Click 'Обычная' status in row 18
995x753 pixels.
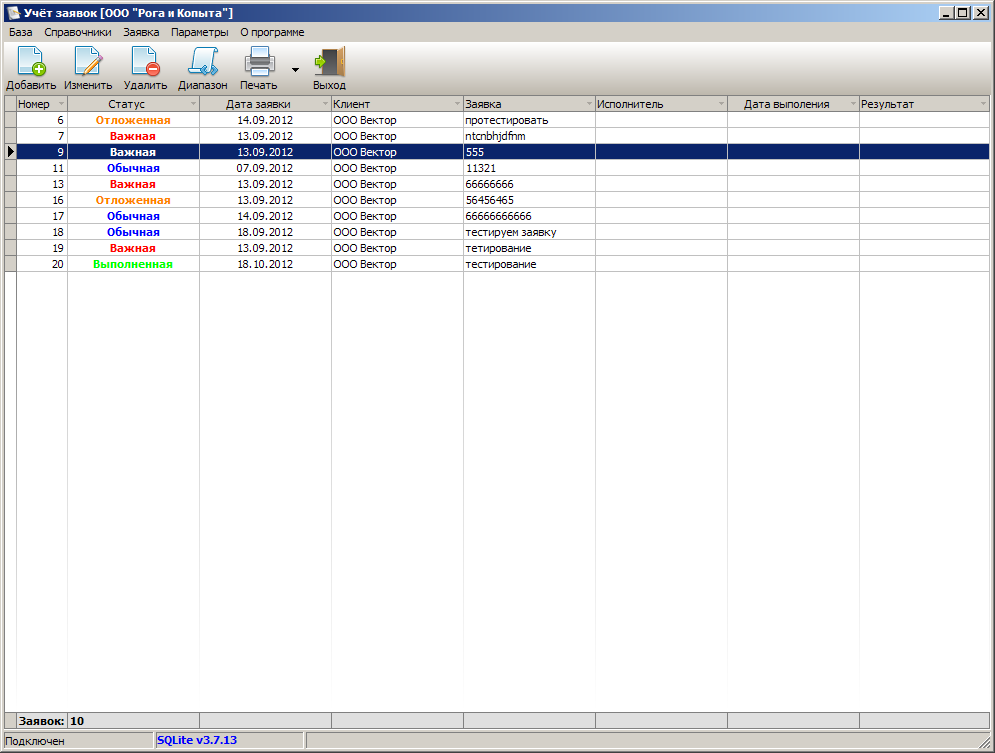coord(133,232)
